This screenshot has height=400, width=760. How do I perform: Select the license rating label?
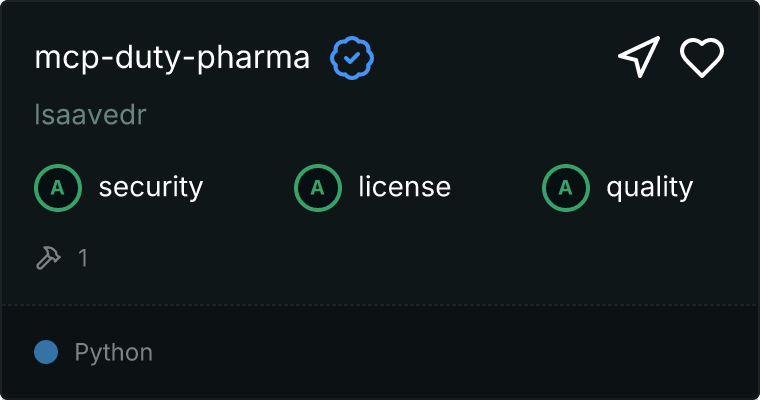pyautogui.click(x=404, y=187)
